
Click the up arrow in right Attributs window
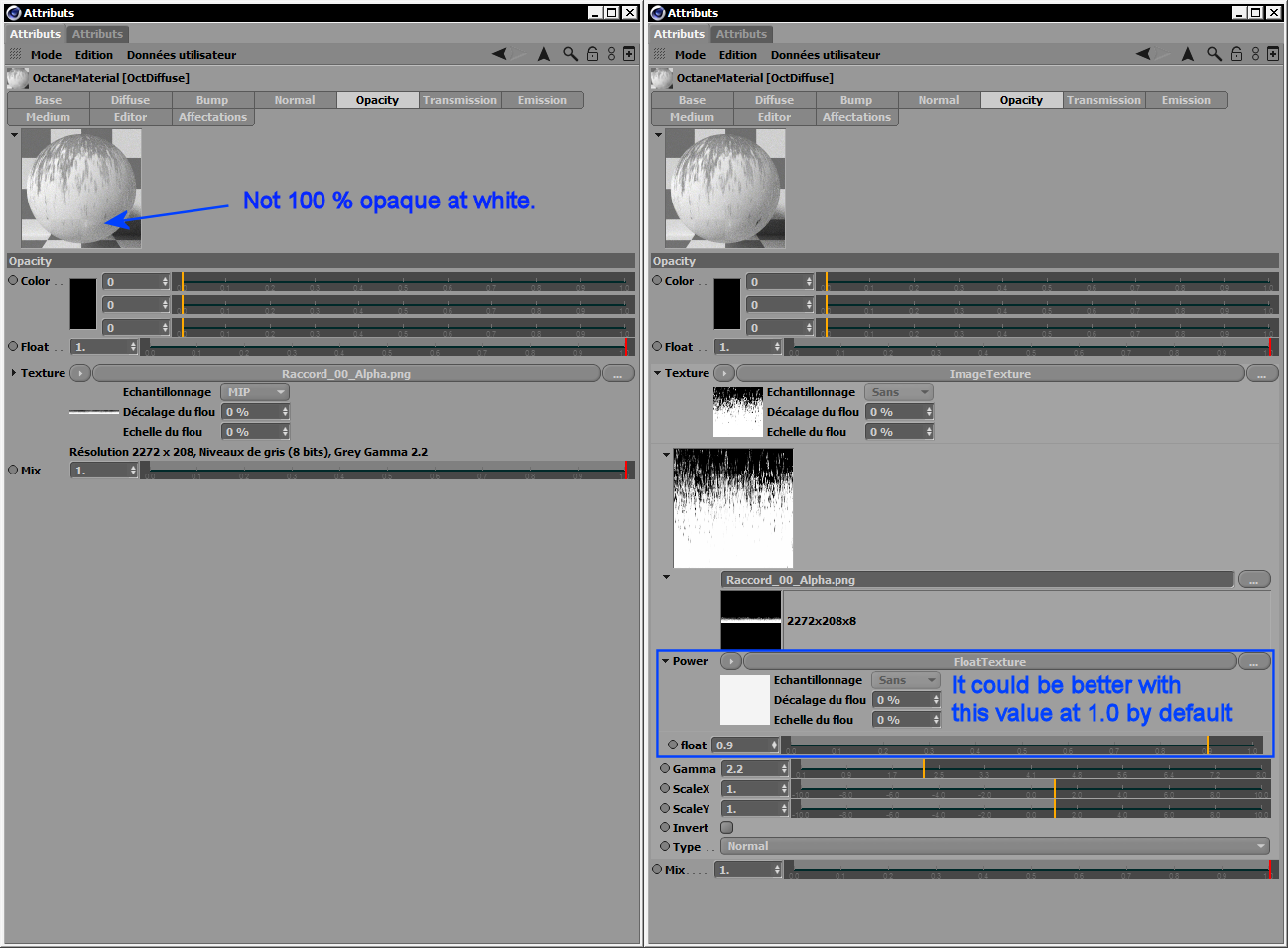tap(1188, 54)
